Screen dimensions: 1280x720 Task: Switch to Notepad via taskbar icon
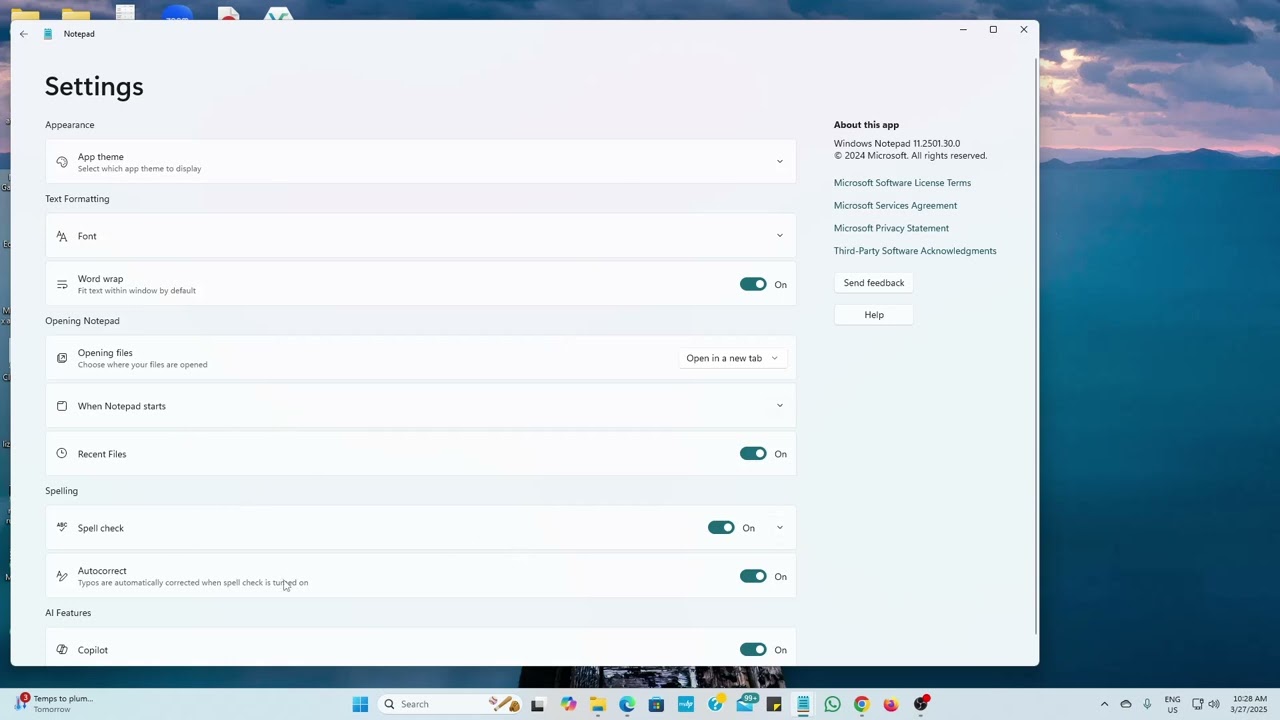[x=803, y=704]
